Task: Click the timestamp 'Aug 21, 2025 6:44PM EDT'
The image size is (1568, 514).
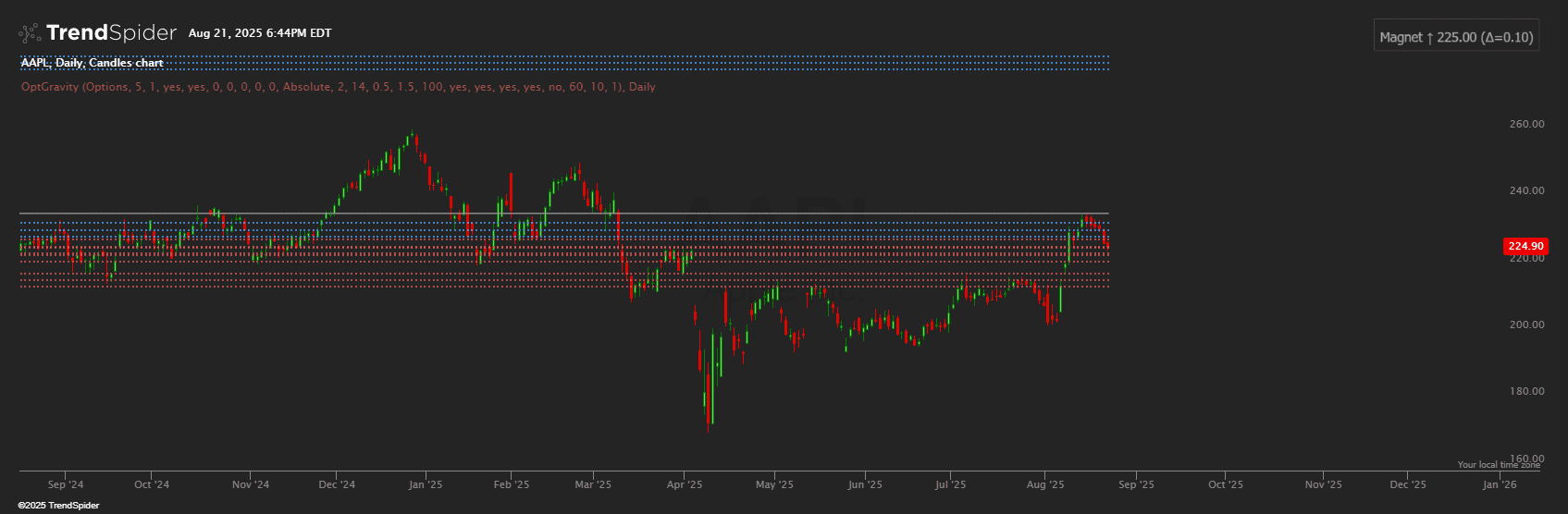Action: coord(260,33)
